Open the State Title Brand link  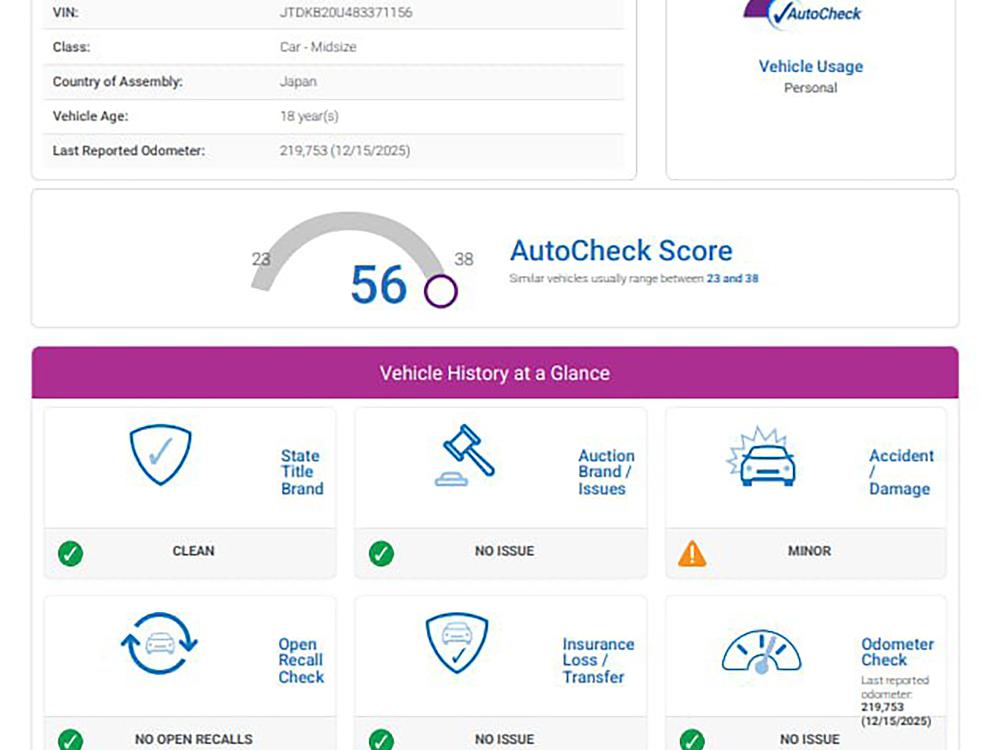click(301, 472)
